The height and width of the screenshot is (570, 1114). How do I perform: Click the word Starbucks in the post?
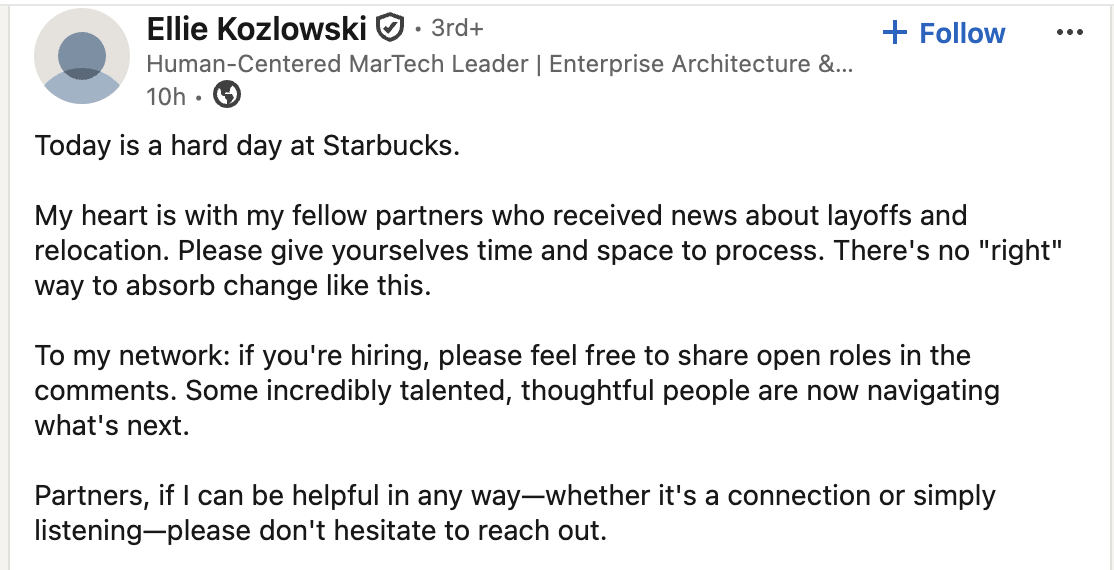pos(388,145)
